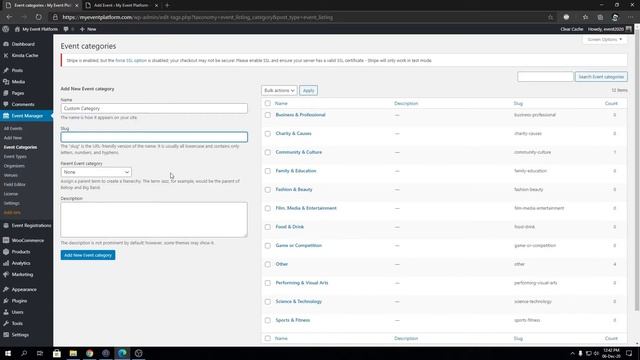Open the Bulk actions dropdown
The image size is (640, 360).
coord(279,90)
